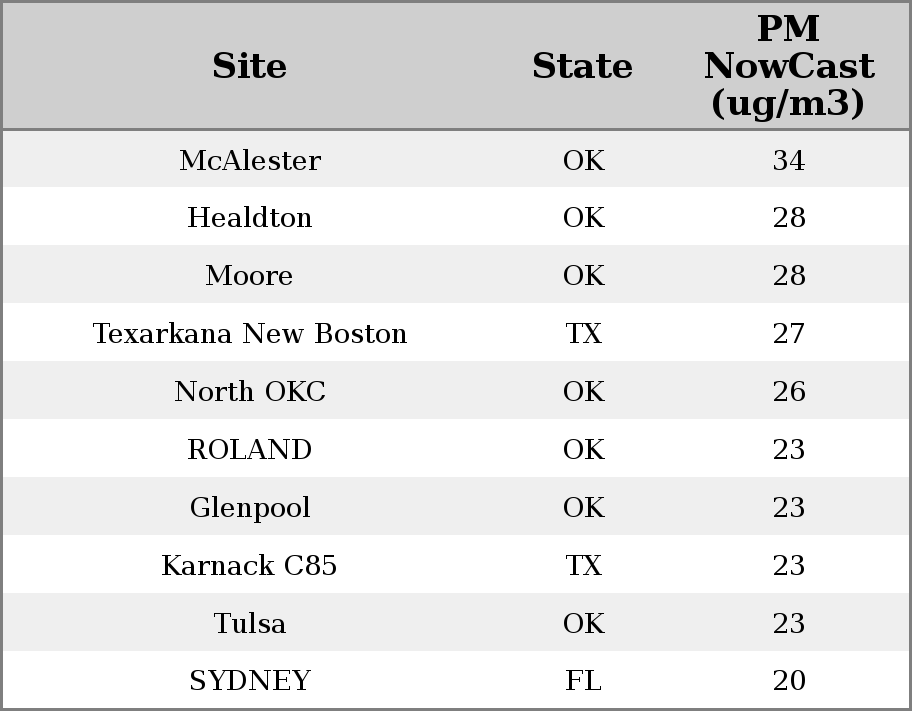Image resolution: width=912 pixels, height=711 pixels.
Task: Click the Site column header
Action: pos(250,66)
